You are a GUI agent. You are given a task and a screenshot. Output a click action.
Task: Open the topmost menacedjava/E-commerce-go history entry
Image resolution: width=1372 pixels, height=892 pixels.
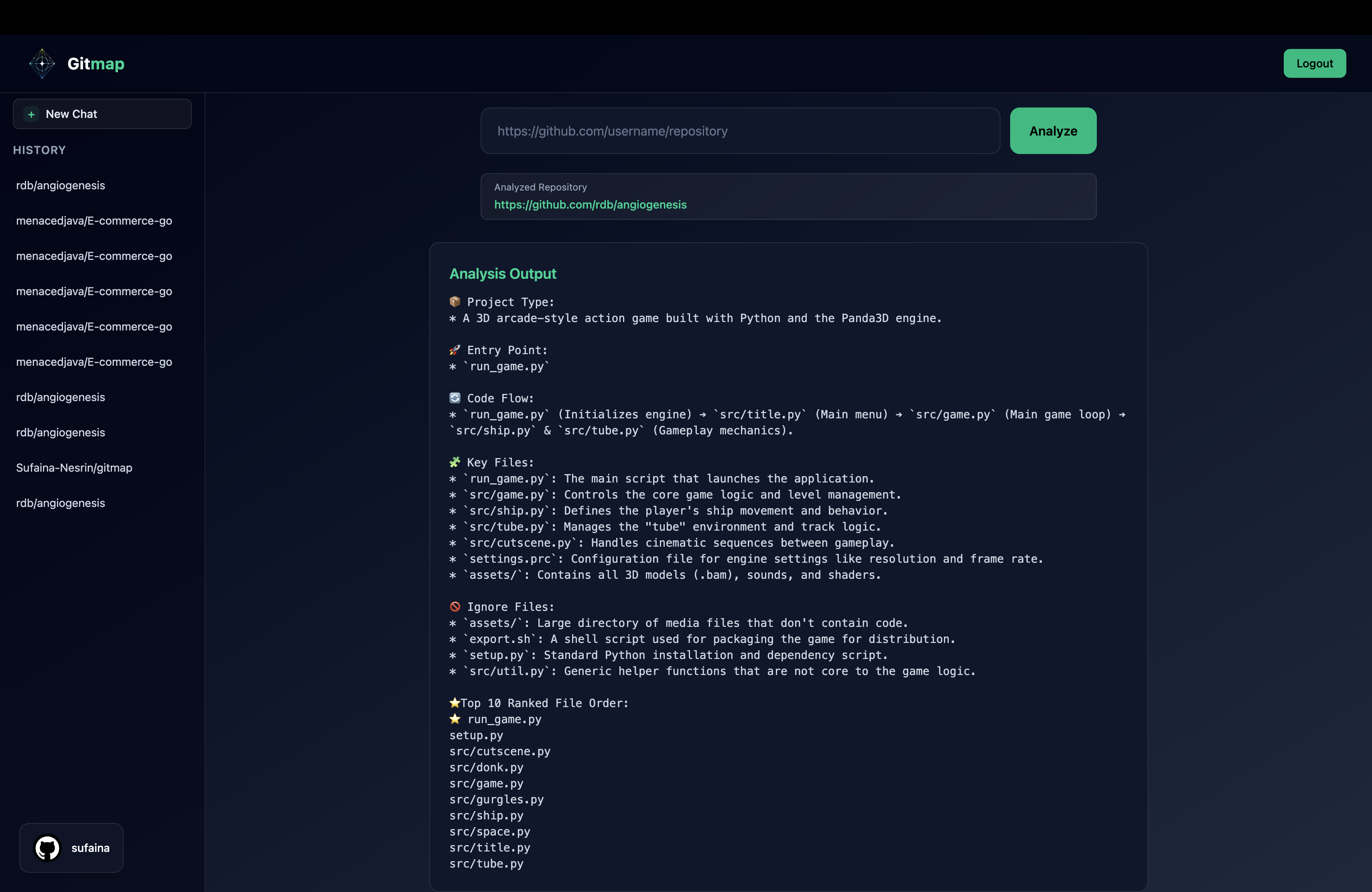click(x=94, y=221)
